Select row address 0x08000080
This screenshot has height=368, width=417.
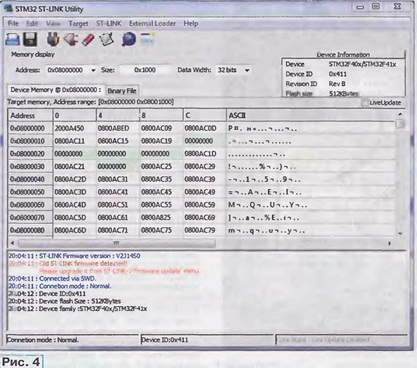(30, 230)
